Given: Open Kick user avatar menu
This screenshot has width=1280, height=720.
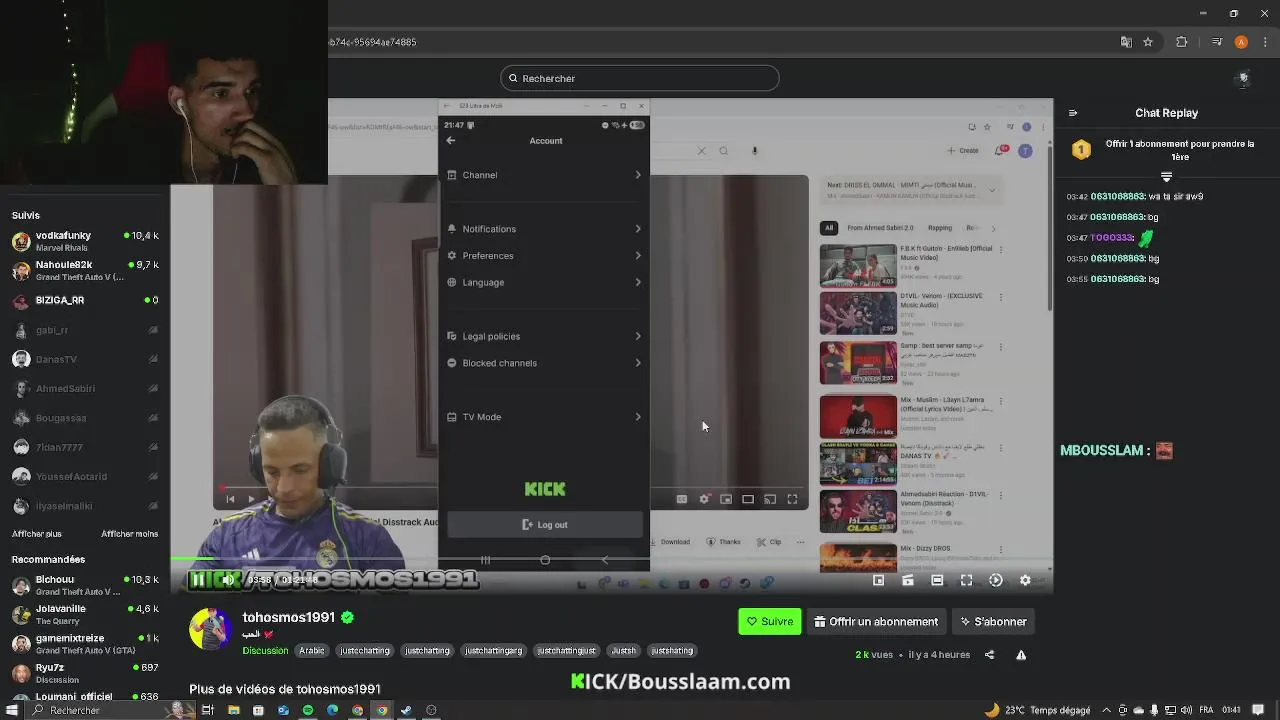Looking at the screenshot, I should (x=1243, y=78).
